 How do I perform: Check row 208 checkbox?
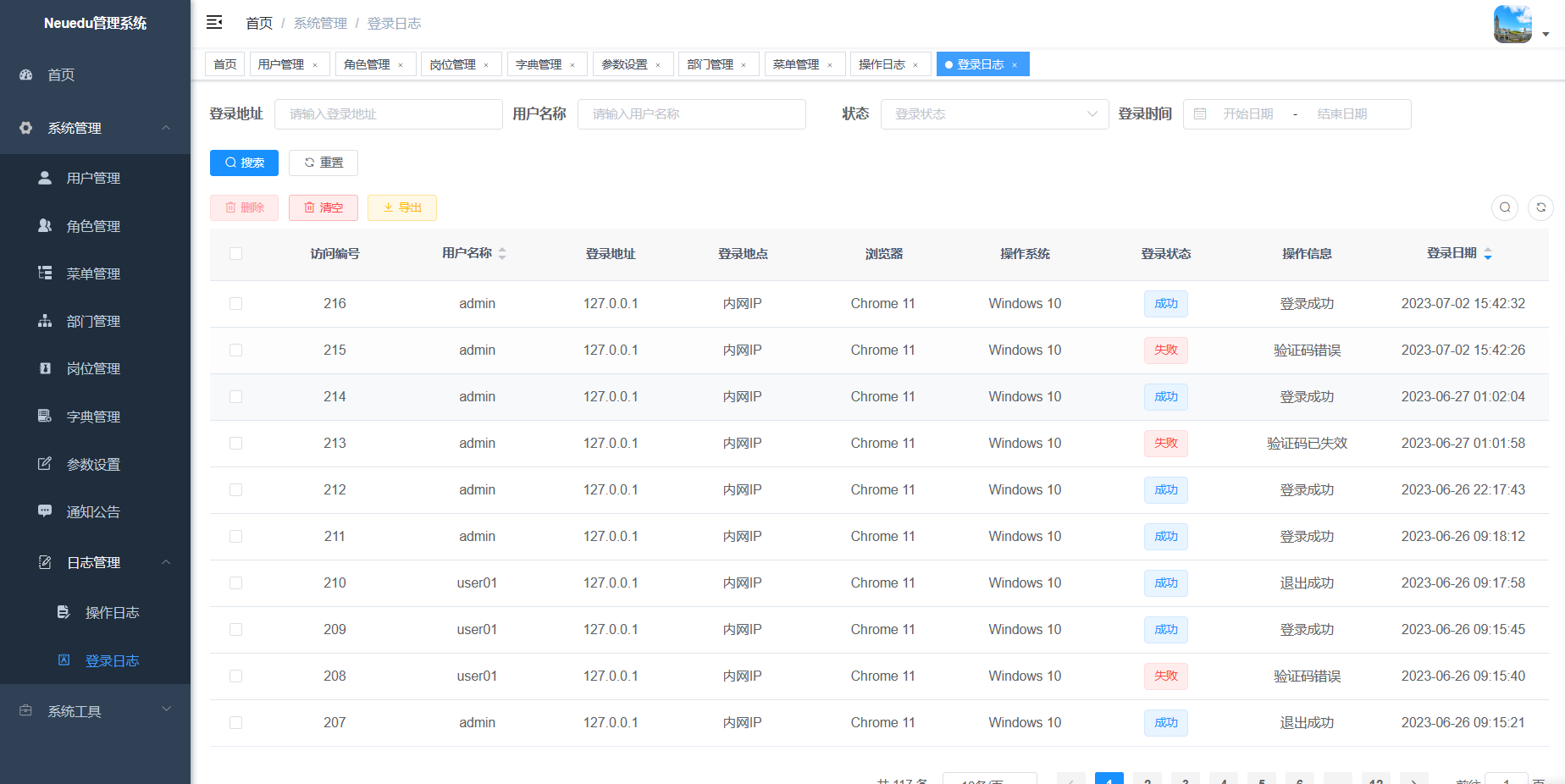[x=235, y=676]
